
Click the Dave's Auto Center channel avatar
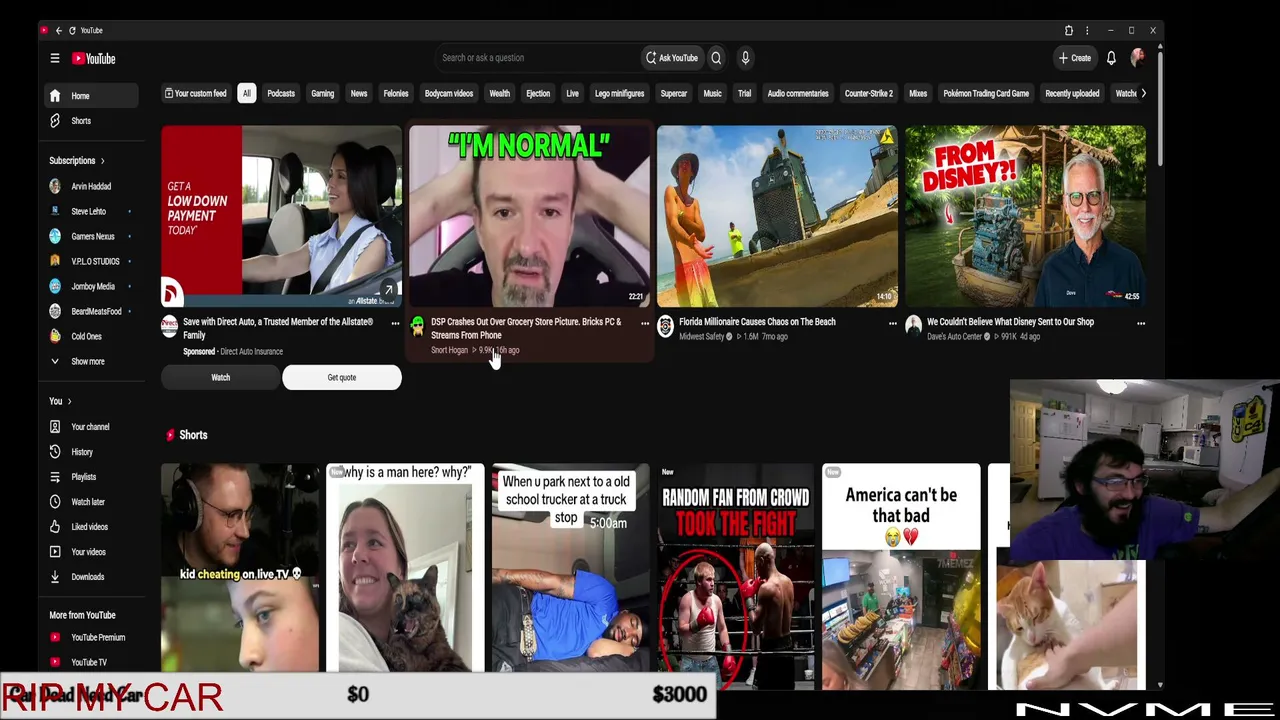click(913, 326)
